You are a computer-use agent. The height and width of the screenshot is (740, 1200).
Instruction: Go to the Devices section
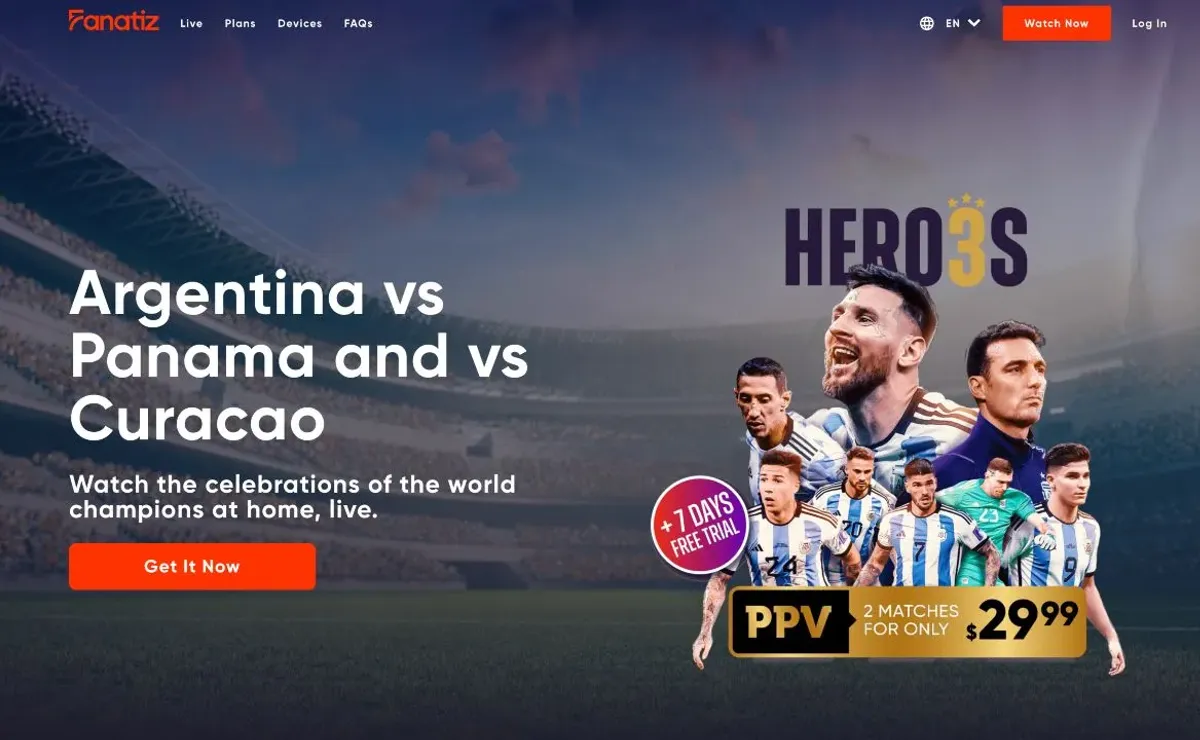[x=300, y=23]
